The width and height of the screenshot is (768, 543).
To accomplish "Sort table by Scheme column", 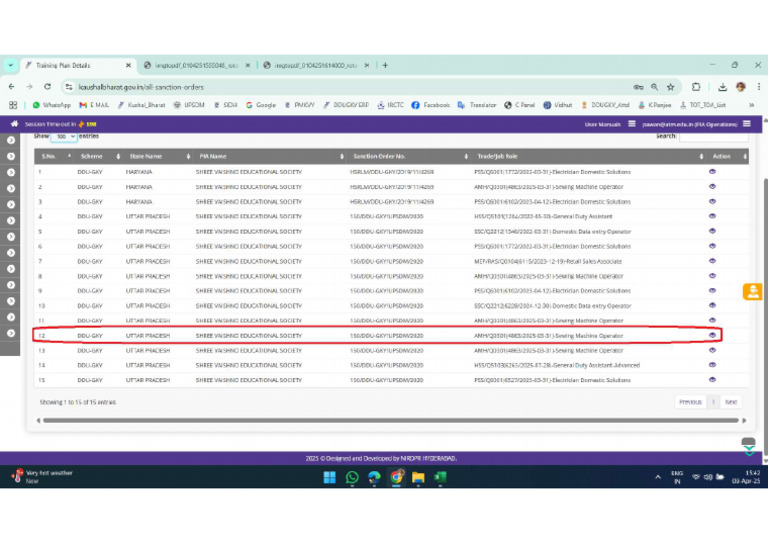I will coord(98,156).
